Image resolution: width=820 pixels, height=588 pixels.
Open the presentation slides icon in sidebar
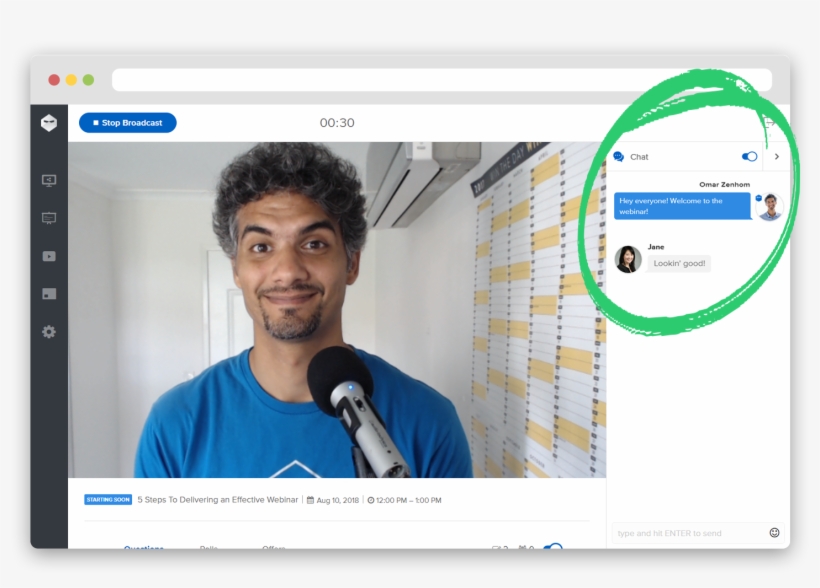tap(49, 218)
